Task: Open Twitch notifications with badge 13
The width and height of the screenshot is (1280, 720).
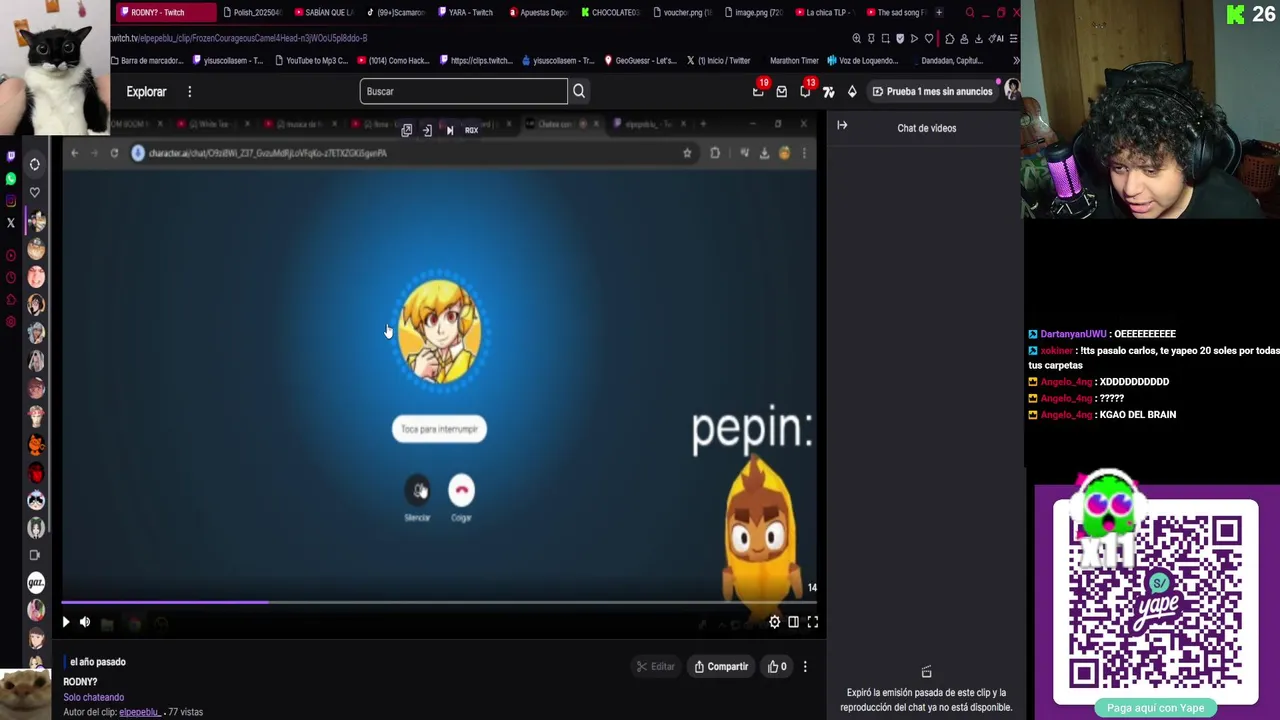Action: 805,91
